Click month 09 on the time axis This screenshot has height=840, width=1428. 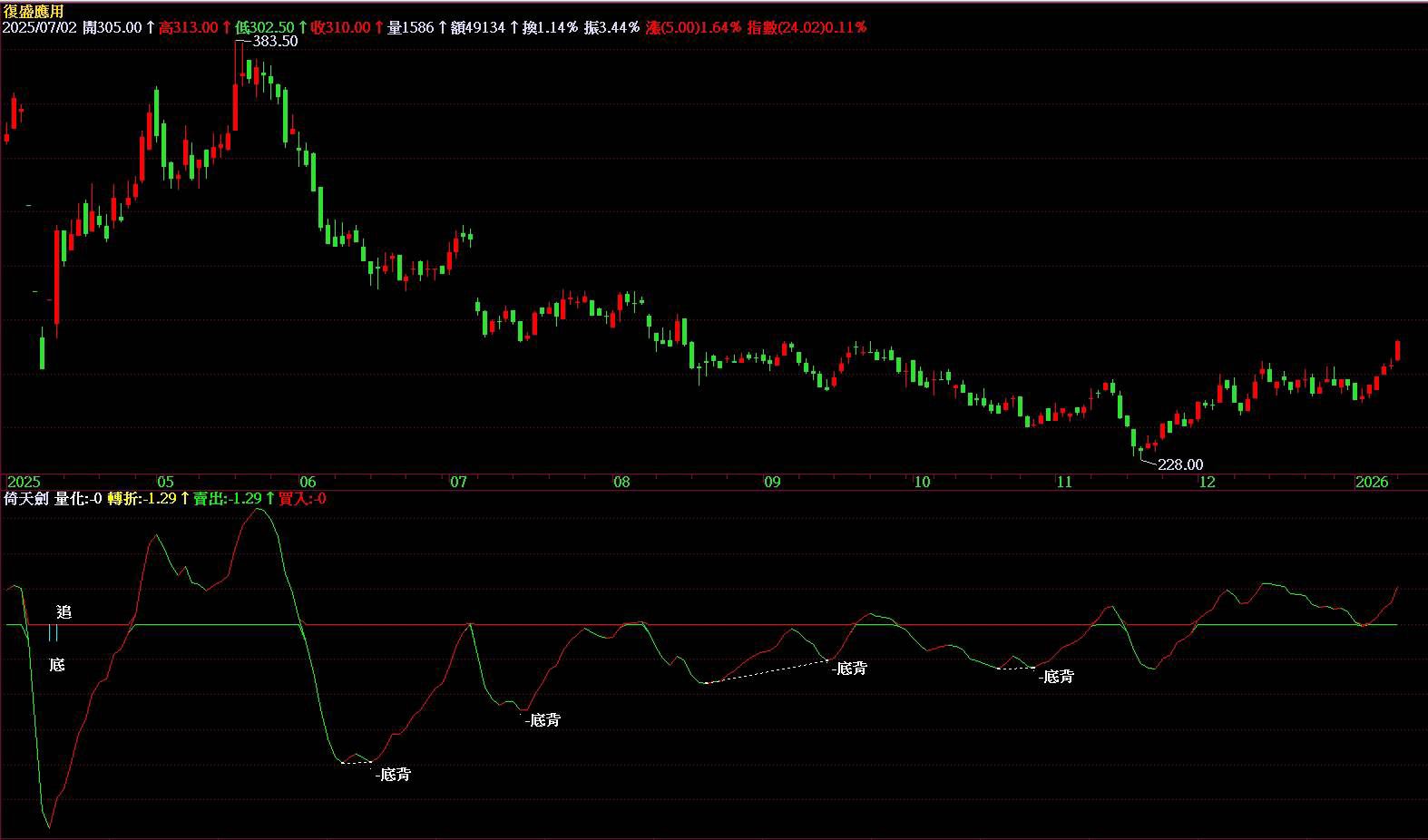point(772,482)
